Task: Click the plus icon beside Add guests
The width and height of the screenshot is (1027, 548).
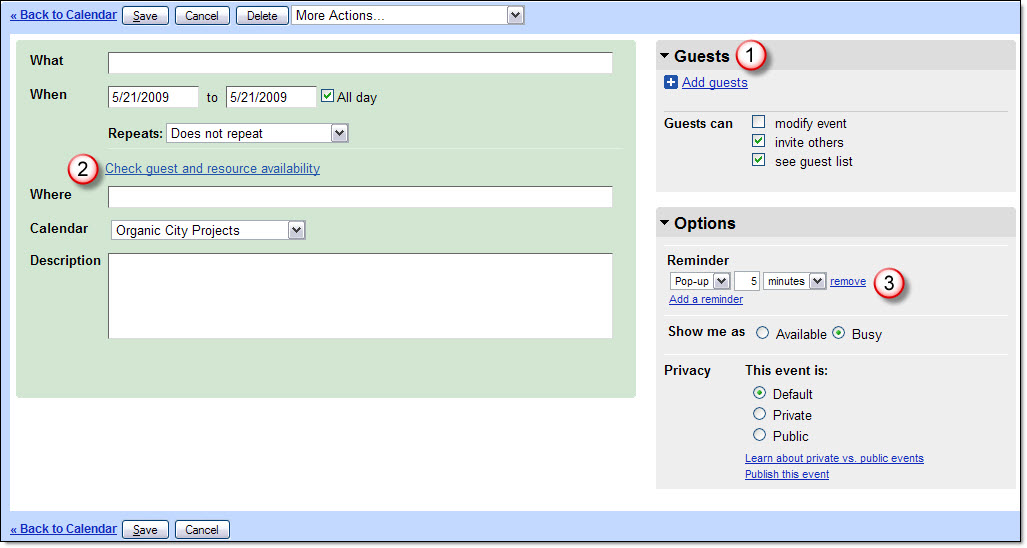Action: 671,83
